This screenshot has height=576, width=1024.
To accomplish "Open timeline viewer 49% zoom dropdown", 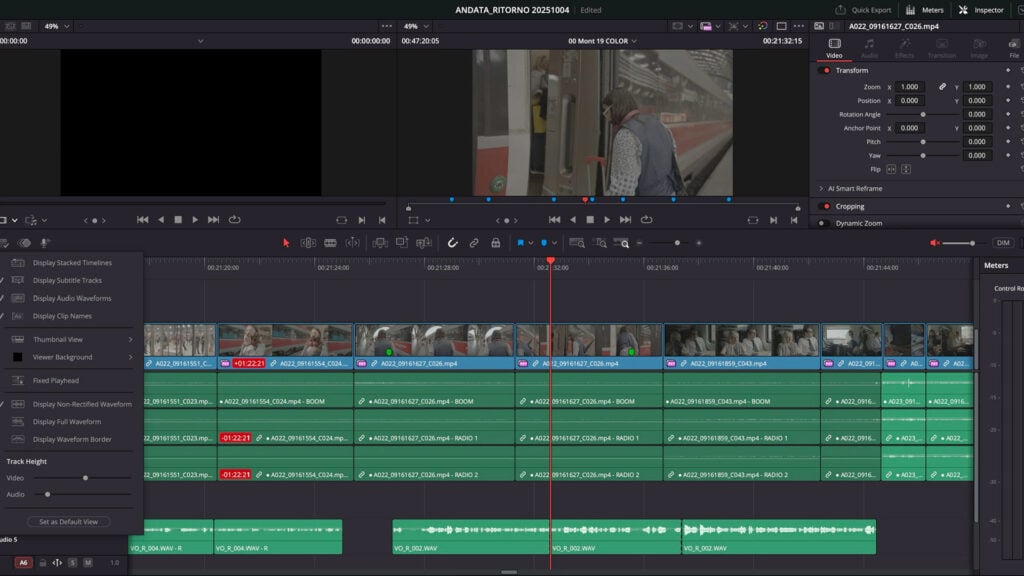I will coord(416,26).
